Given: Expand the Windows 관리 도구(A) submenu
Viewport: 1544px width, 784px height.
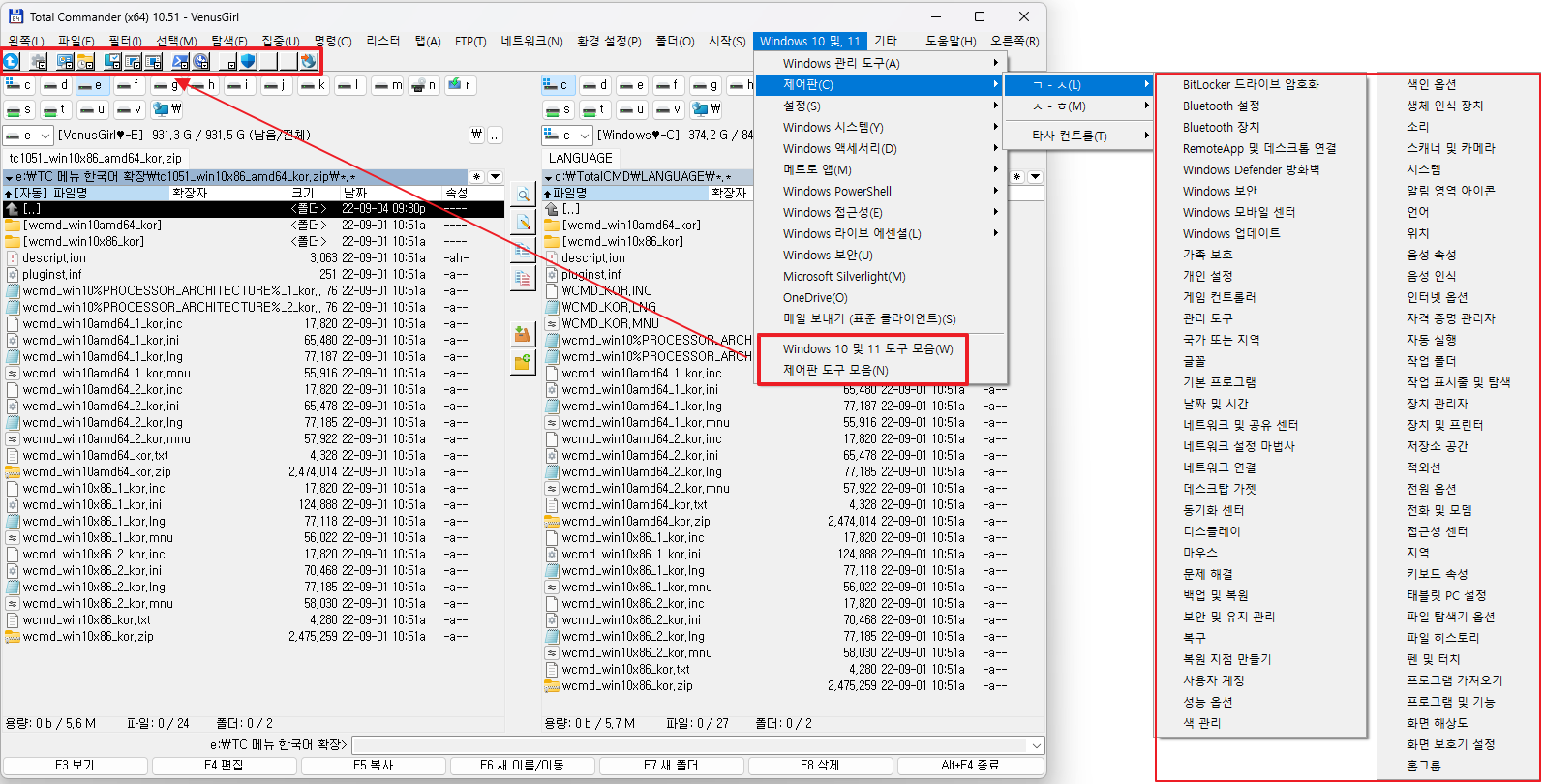Looking at the screenshot, I should (x=881, y=63).
